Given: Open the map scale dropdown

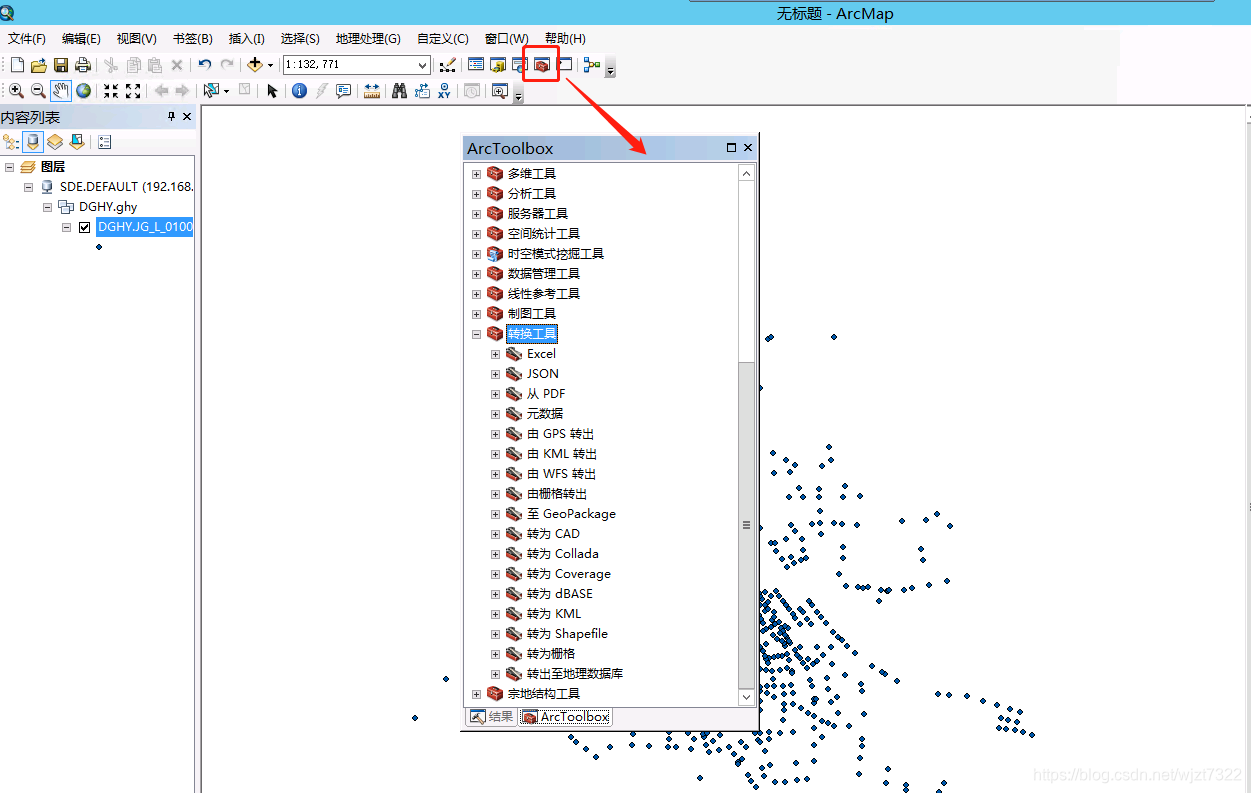Looking at the screenshot, I should 423,65.
